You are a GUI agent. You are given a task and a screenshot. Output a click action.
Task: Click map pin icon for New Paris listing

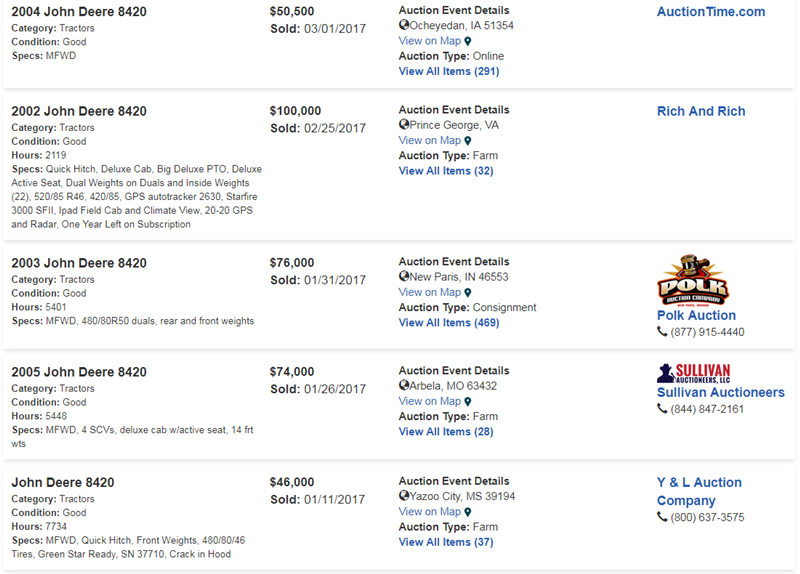click(467, 293)
